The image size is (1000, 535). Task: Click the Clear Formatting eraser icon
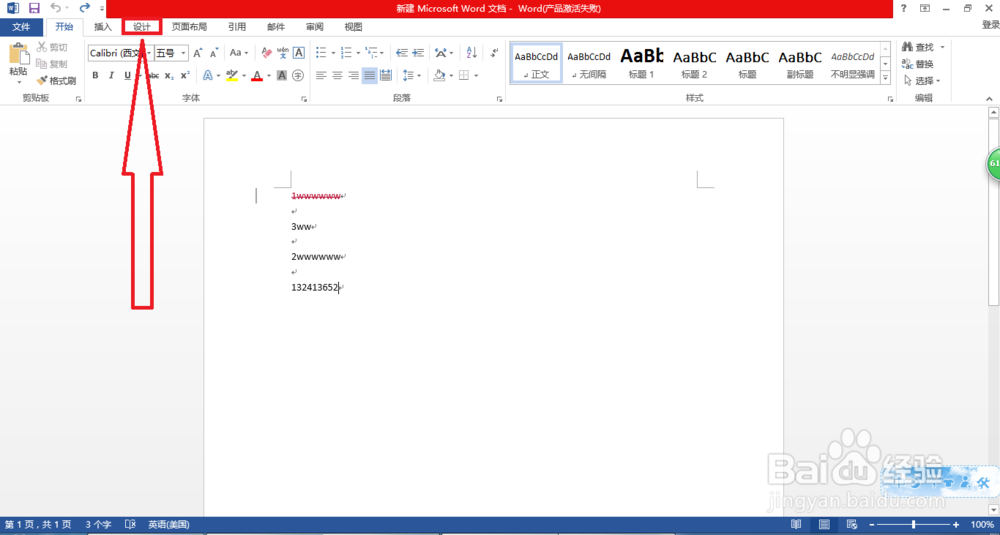click(x=267, y=53)
